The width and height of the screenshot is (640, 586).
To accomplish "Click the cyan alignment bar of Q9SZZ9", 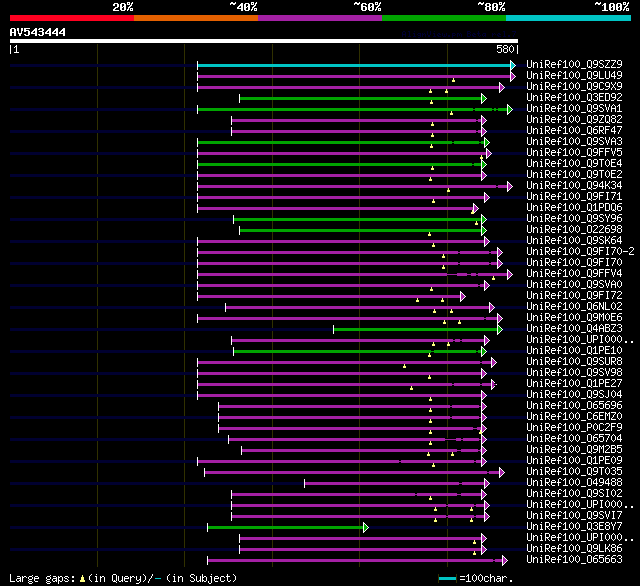I will coord(354,65).
